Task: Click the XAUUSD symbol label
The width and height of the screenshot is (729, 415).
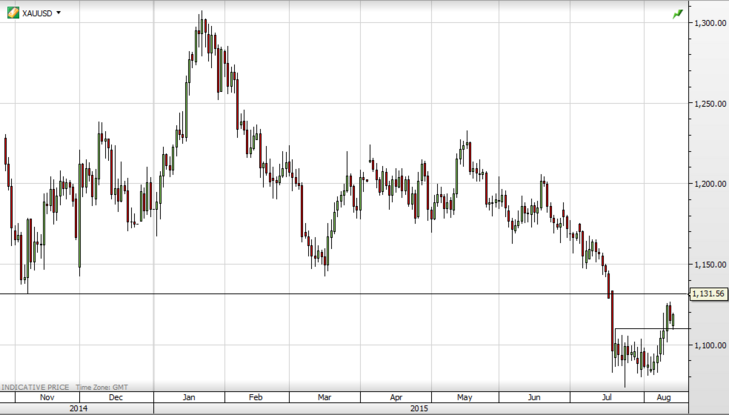Action: click(36, 13)
